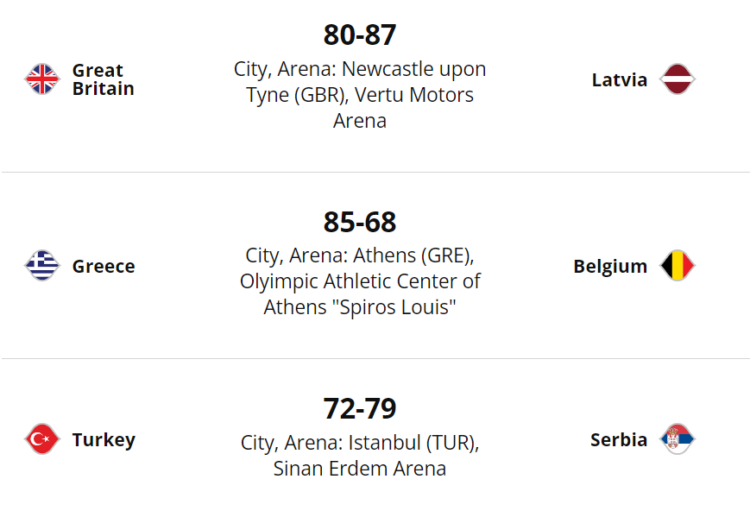
Task: Click the Serbia flag icon
Action: (678, 439)
